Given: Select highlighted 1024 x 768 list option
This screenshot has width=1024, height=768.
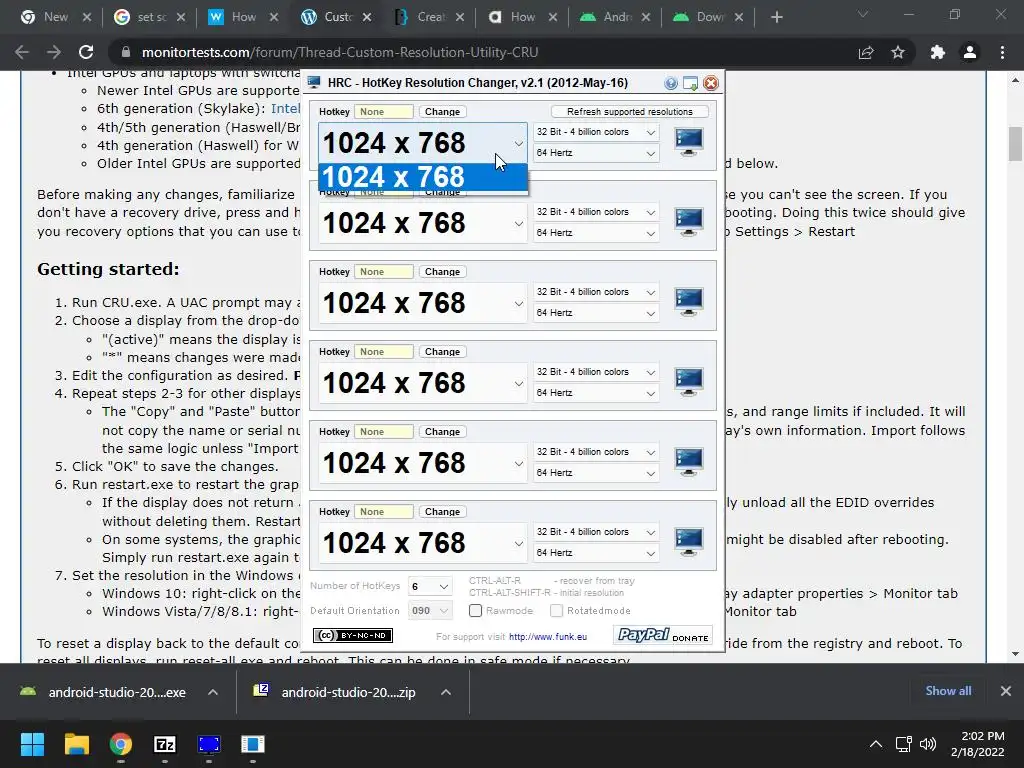Looking at the screenshot, I should coord(423,177).
